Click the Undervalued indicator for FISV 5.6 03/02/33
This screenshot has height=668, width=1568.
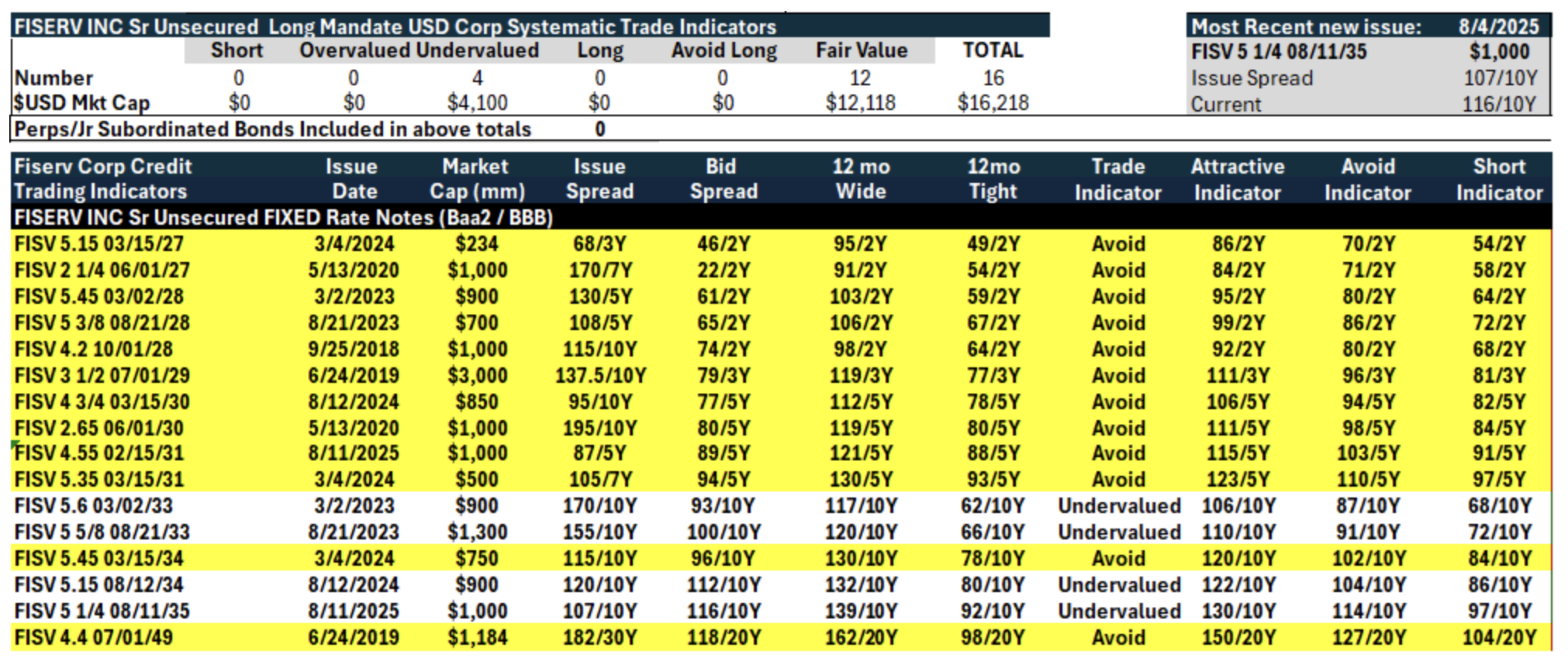click(1119, 506)
